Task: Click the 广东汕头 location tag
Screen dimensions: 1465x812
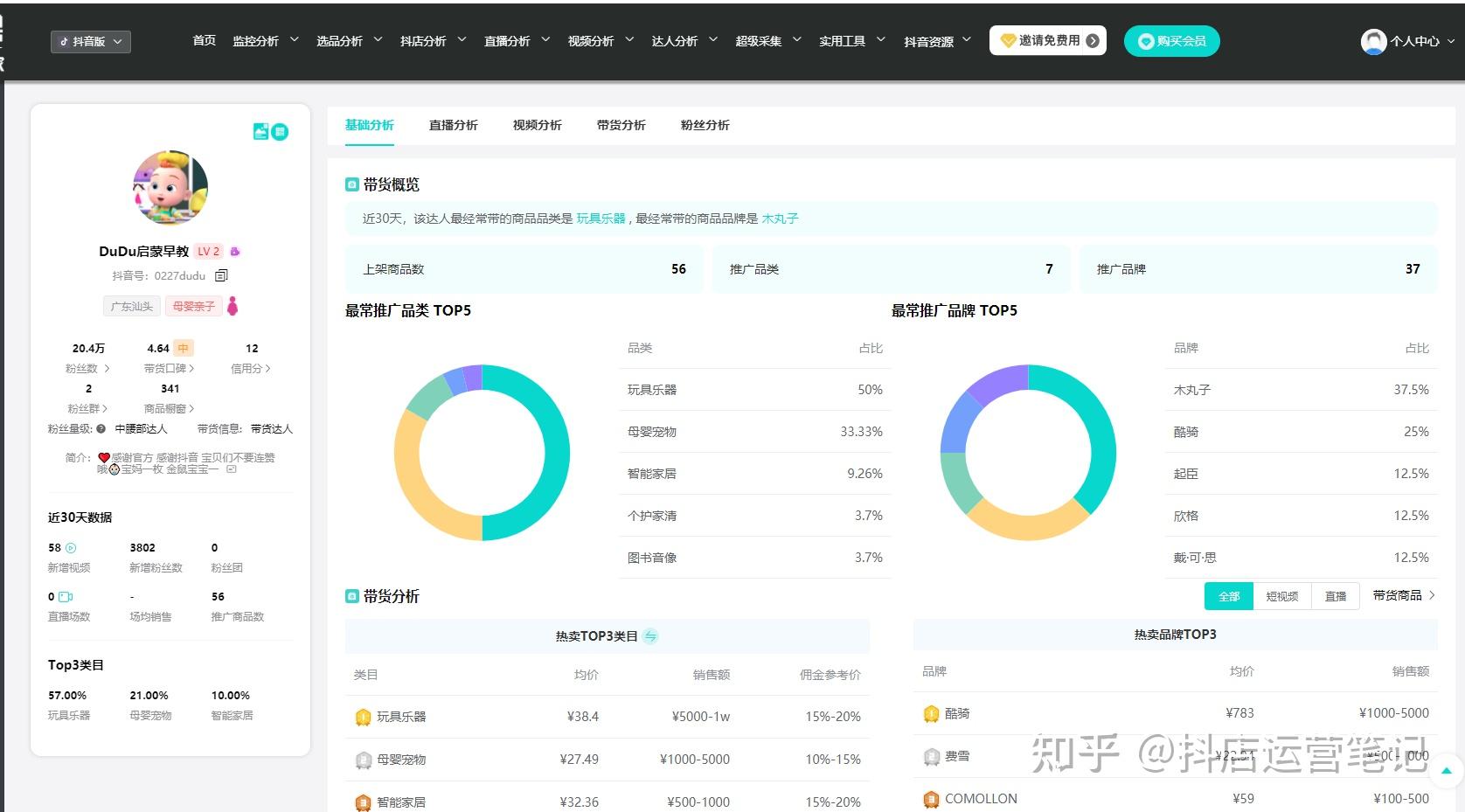Action: (x=132, y=307)
